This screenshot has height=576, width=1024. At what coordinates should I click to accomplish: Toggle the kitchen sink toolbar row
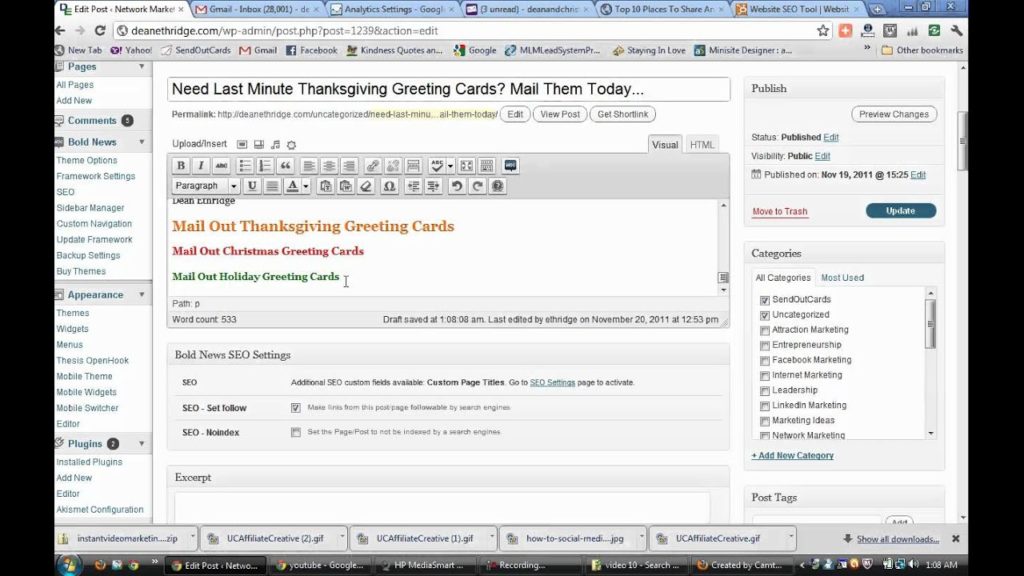487,166
